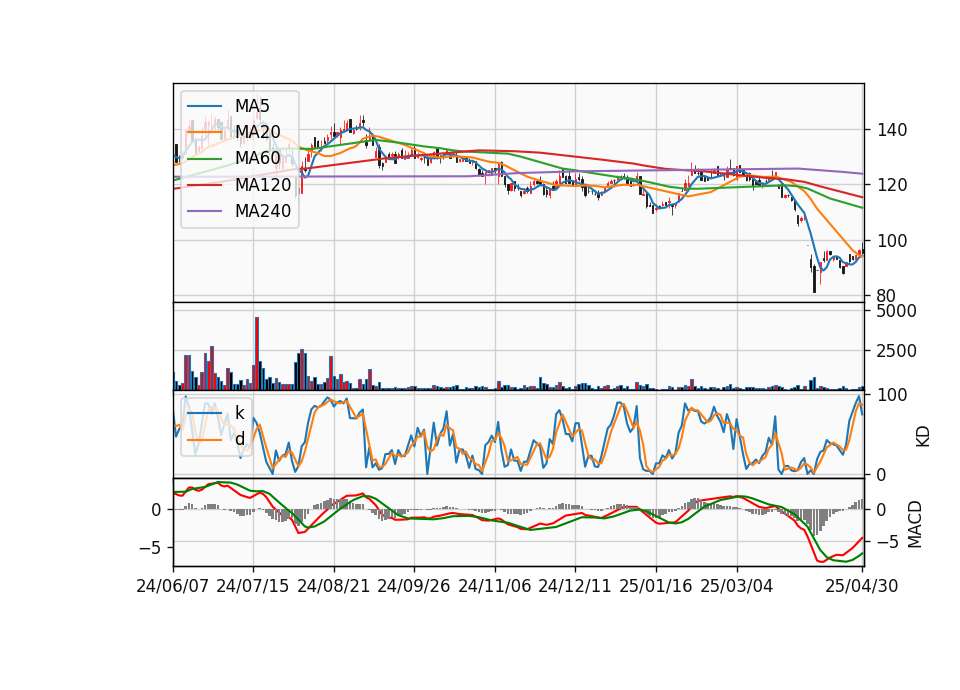This screenshot has height=690, width=960.
Task: Click the −5 label on left MACD axis
Action: 150,547
